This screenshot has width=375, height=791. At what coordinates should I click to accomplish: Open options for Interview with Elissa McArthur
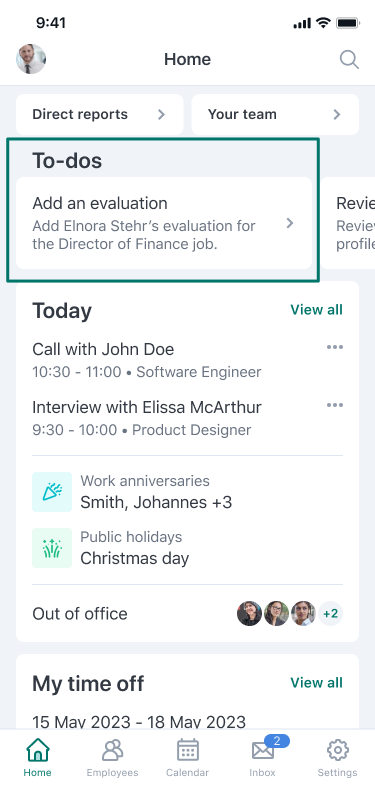[x=335, y=405]
